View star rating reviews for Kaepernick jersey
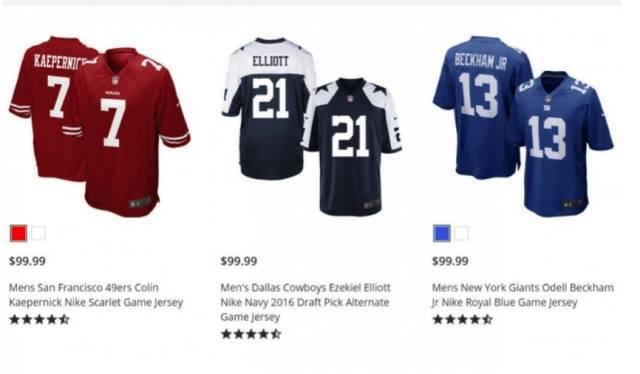 coord(39,319)
